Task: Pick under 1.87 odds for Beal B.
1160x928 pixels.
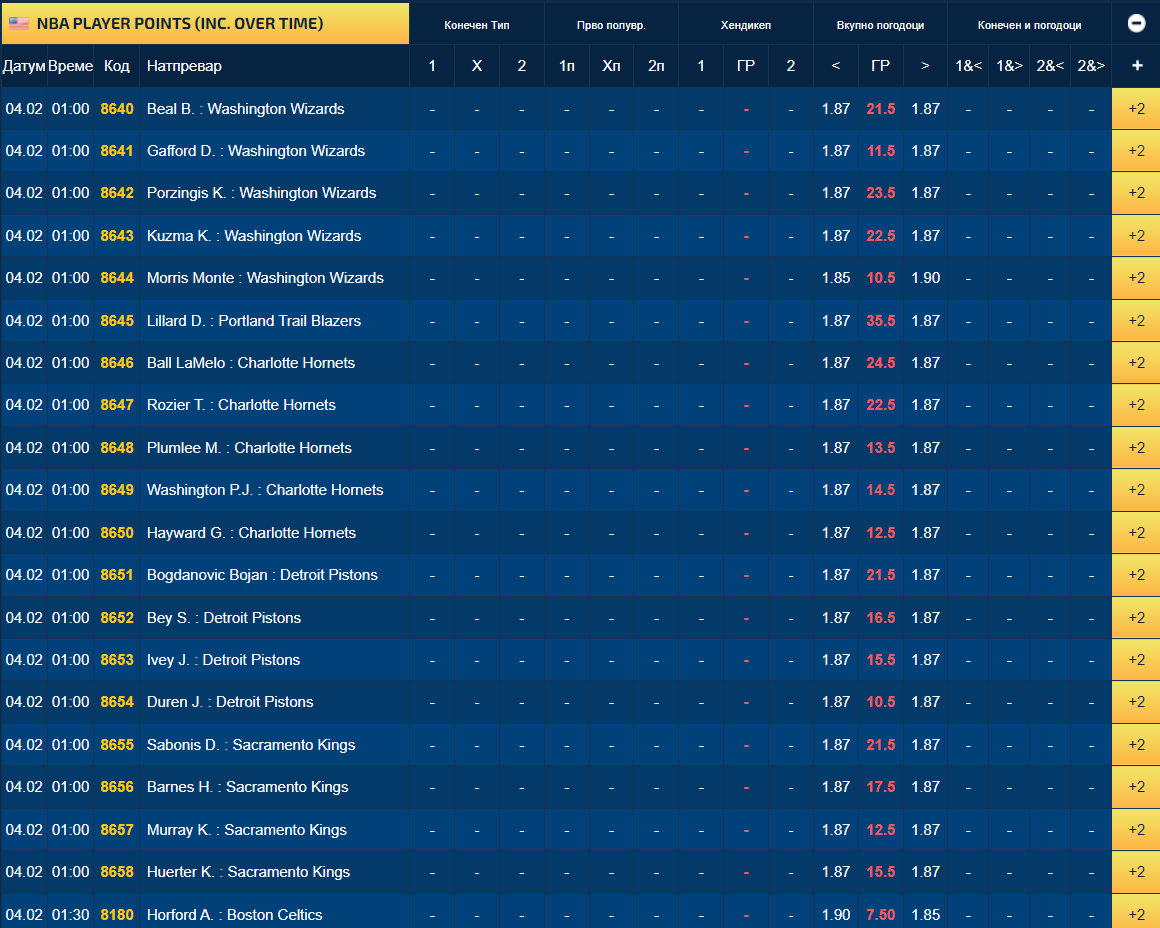Action: point(836,109)
